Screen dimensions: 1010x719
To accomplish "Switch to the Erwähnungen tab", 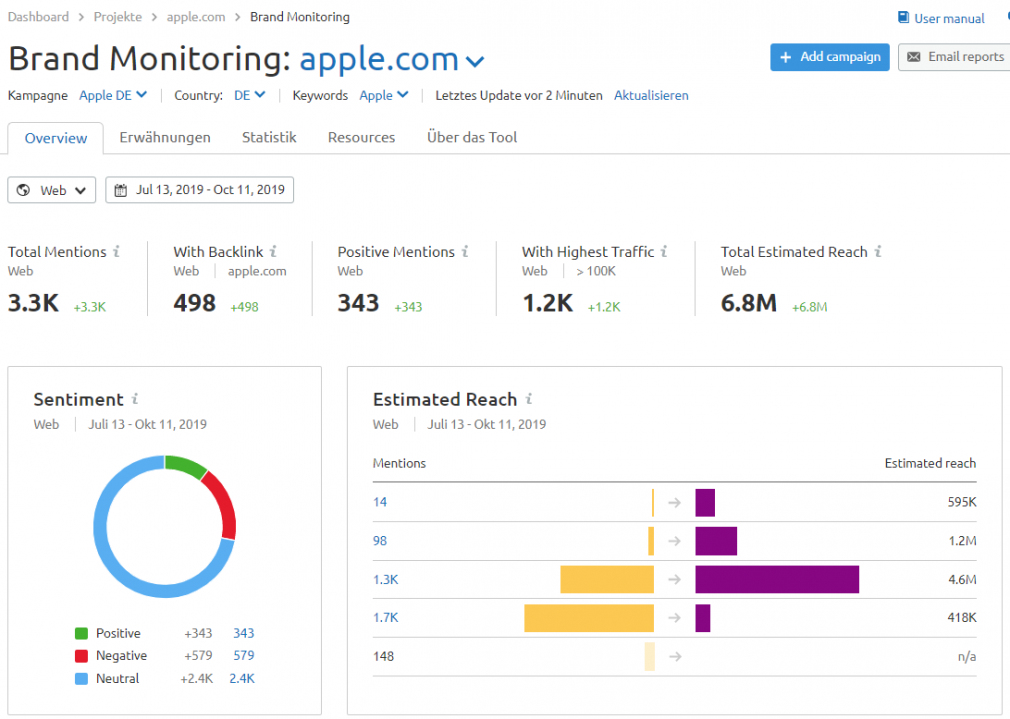I will (165, 137).
